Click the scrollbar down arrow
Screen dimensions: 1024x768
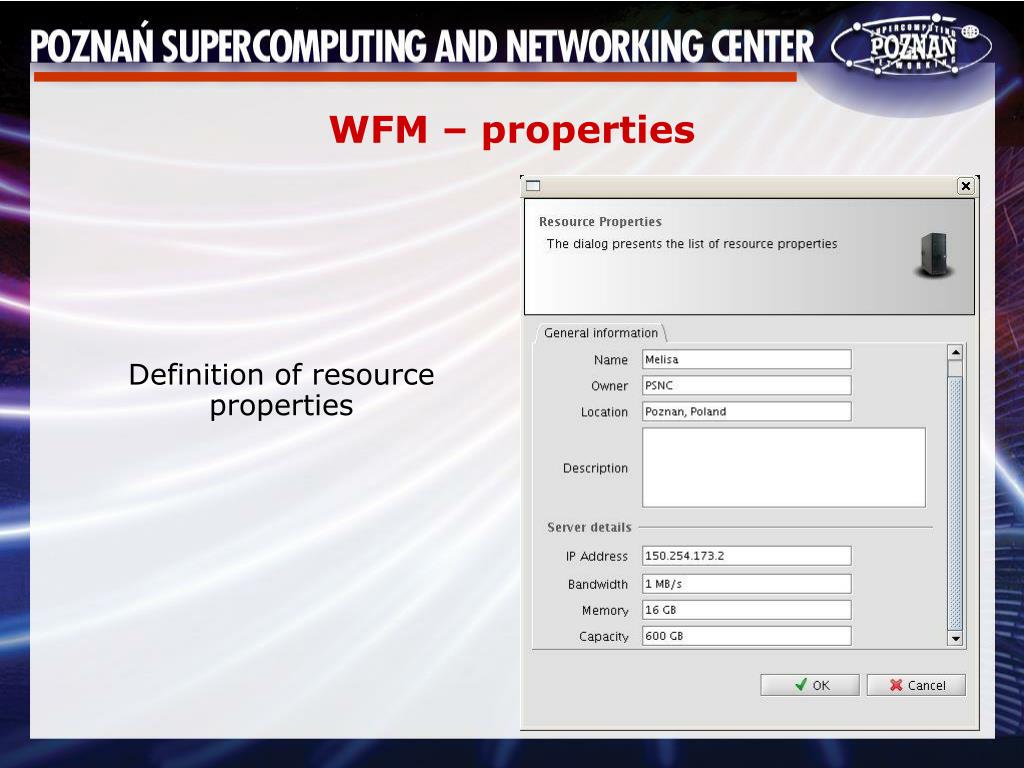click(955, 639)
